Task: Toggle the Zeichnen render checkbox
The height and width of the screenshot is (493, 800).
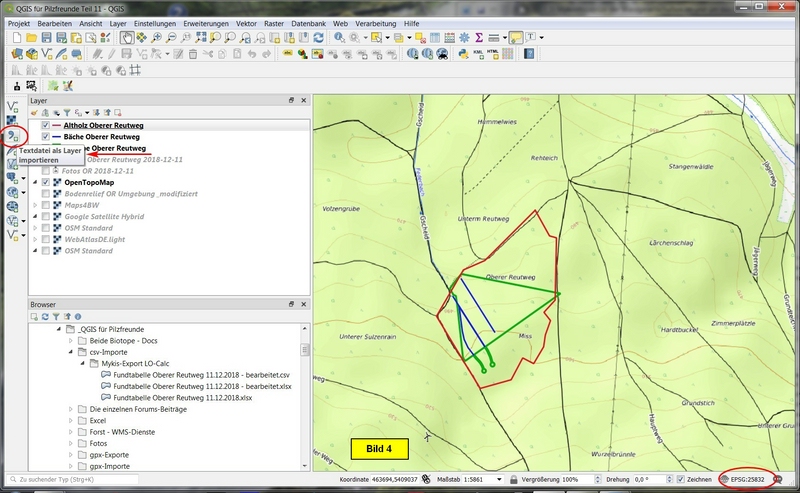Action: (681, 480)
